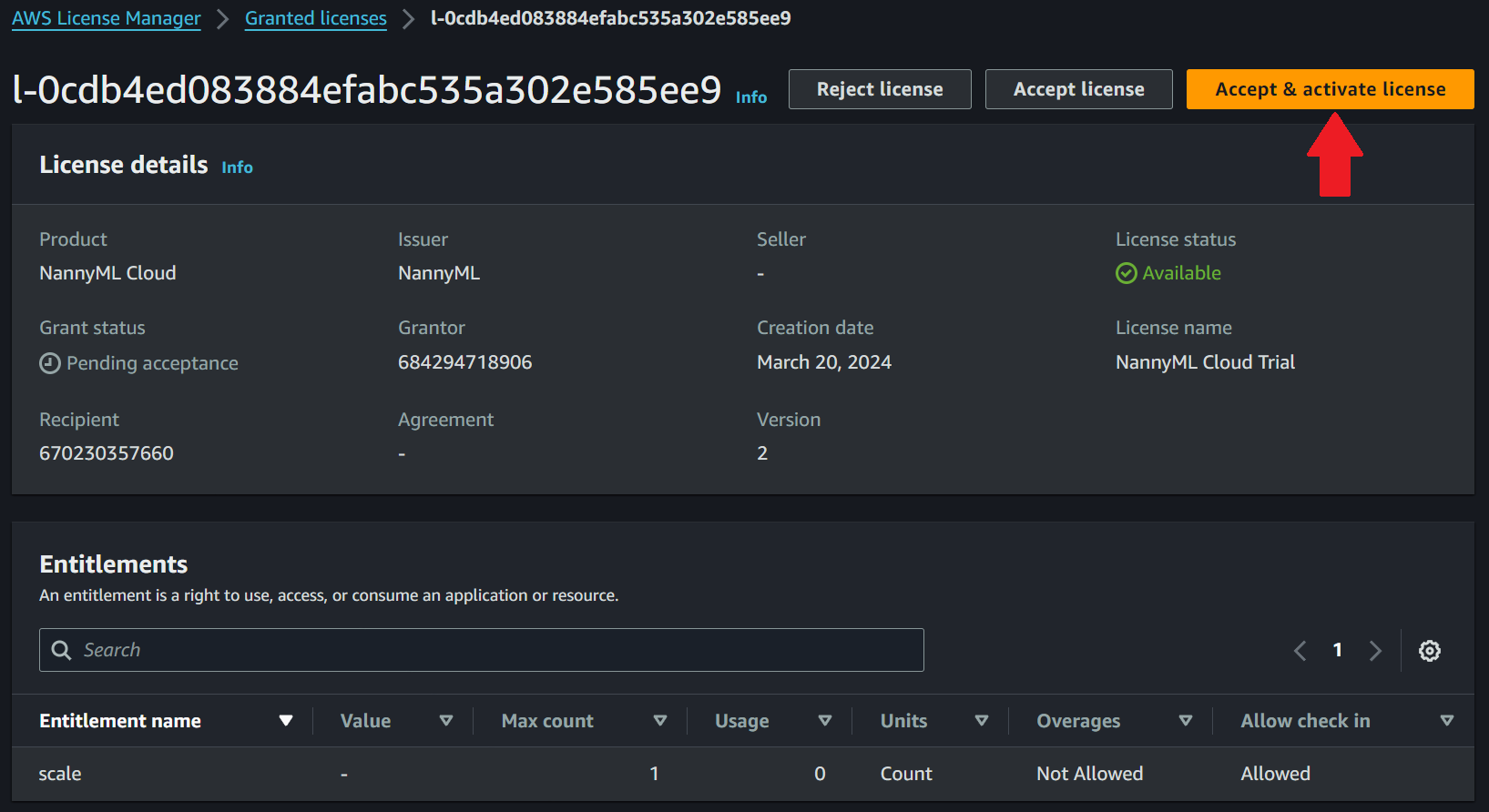This screenshot has height=812, width=1489.
Task: Sort by Allow check in column
Action: point(1446,721)
